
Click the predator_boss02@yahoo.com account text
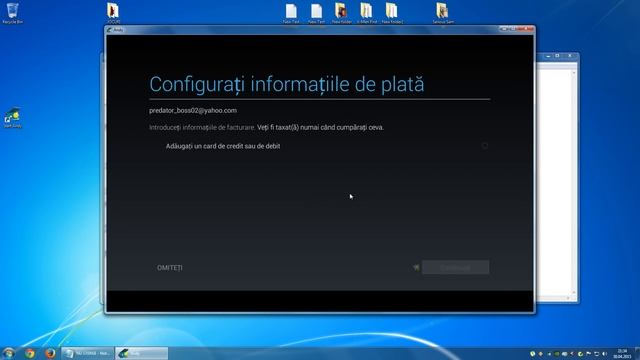pos(193,111)
